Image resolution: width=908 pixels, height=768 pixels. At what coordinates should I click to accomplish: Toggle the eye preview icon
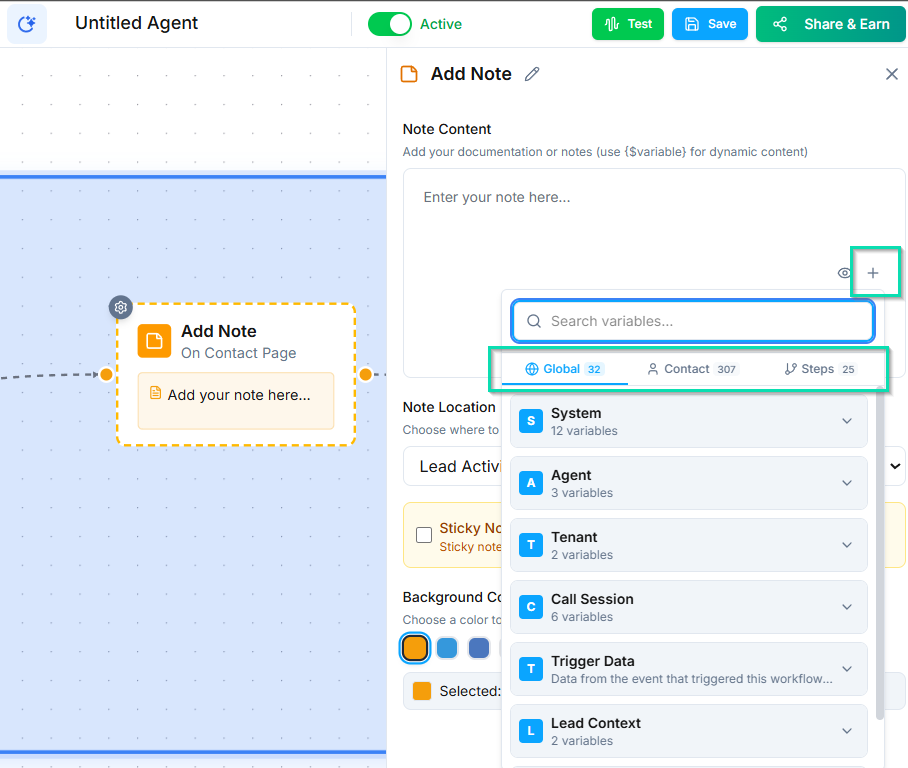(844, 273)
